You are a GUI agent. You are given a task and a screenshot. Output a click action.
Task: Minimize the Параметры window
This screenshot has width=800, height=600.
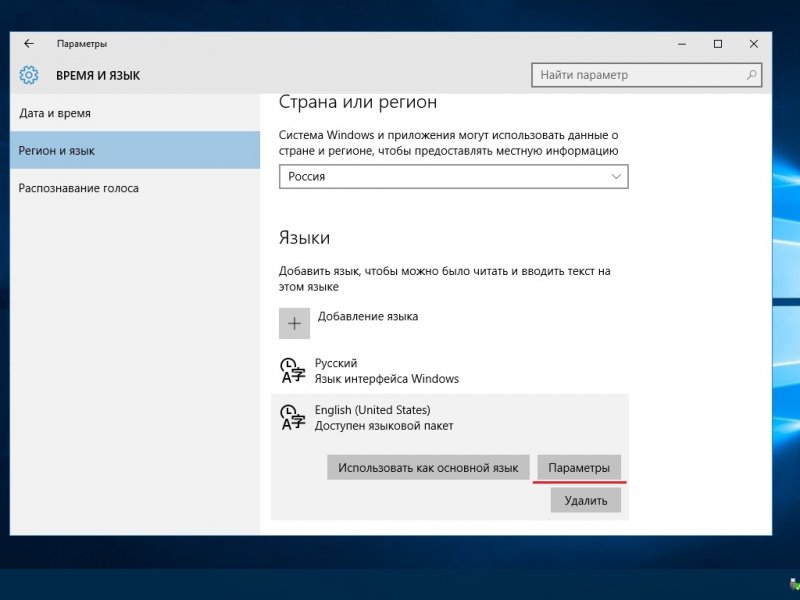[682, 44]
